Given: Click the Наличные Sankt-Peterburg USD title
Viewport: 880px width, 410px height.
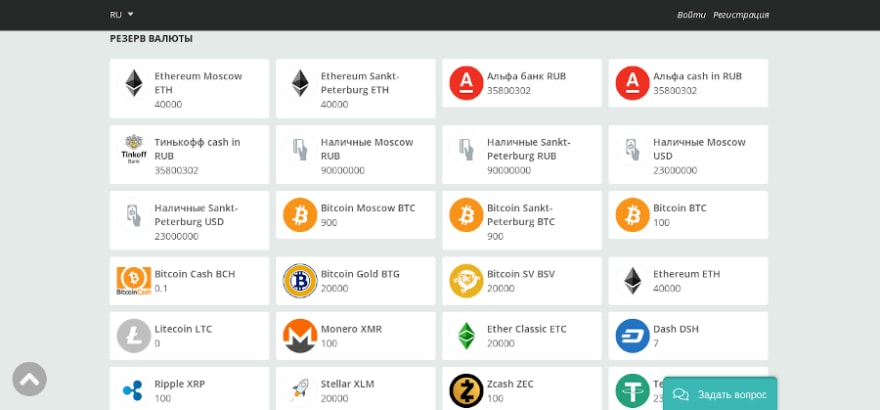Looking at the screenshot, I should pyautogui.click(x=196, y=215).
